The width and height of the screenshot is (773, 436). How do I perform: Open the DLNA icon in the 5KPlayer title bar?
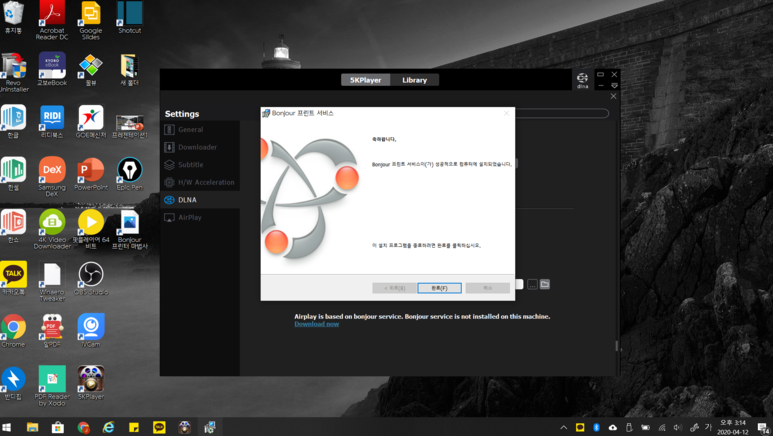point(582,80)
